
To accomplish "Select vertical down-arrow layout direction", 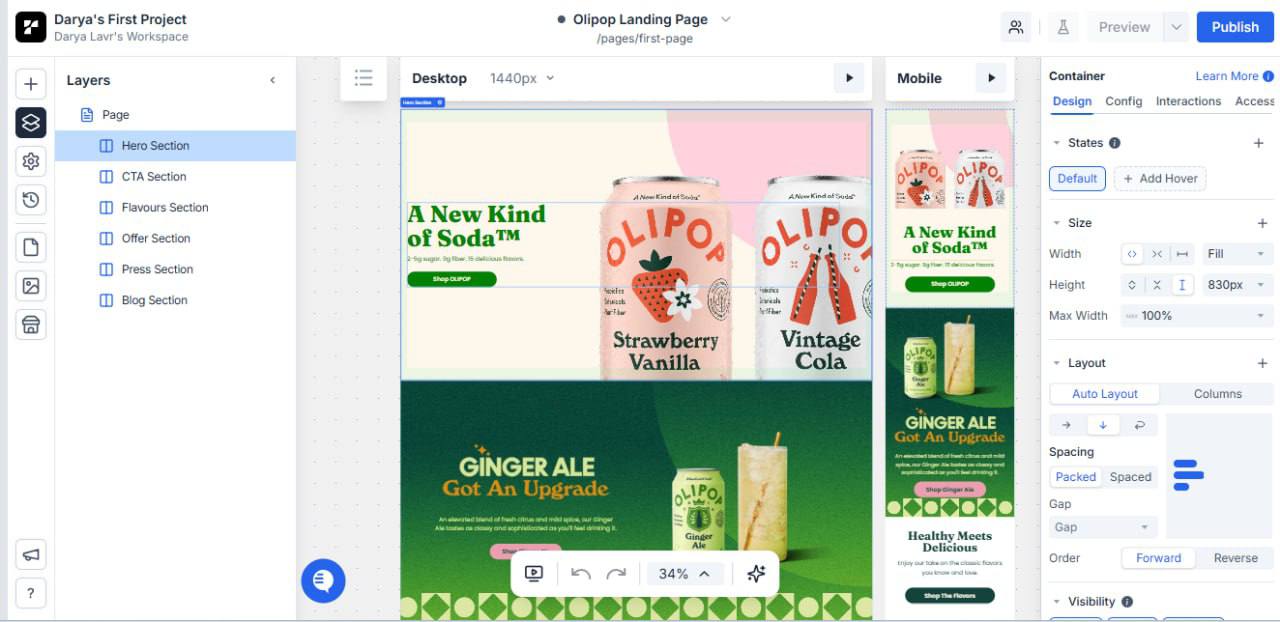I will coord(1103,425).
